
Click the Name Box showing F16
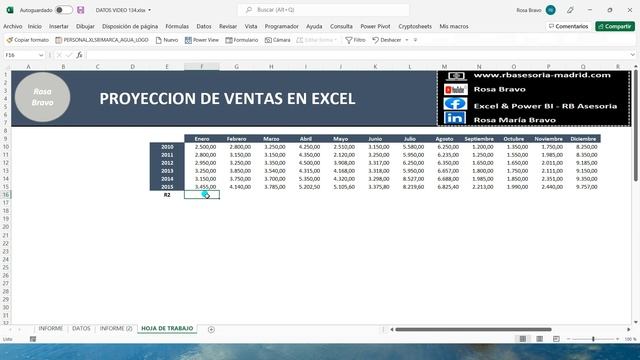point(21,55)
